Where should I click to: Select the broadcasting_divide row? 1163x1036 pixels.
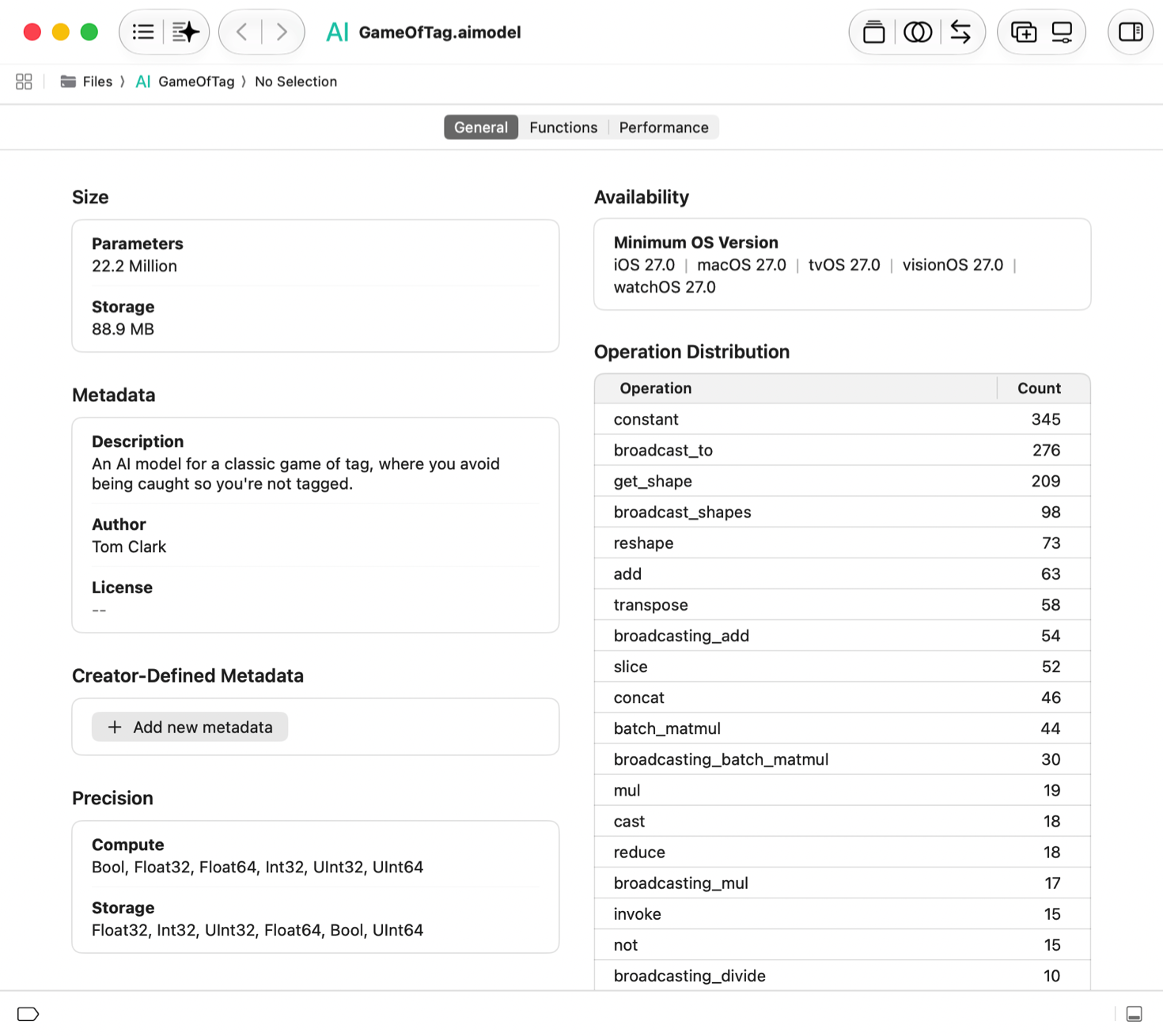pos(843,976)
